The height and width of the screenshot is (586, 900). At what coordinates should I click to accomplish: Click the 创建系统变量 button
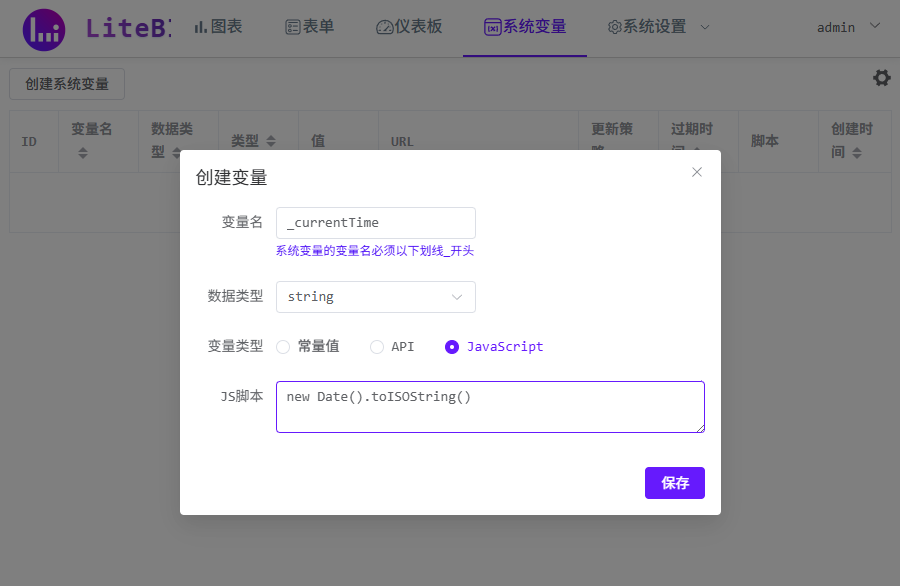click(66, 84)
